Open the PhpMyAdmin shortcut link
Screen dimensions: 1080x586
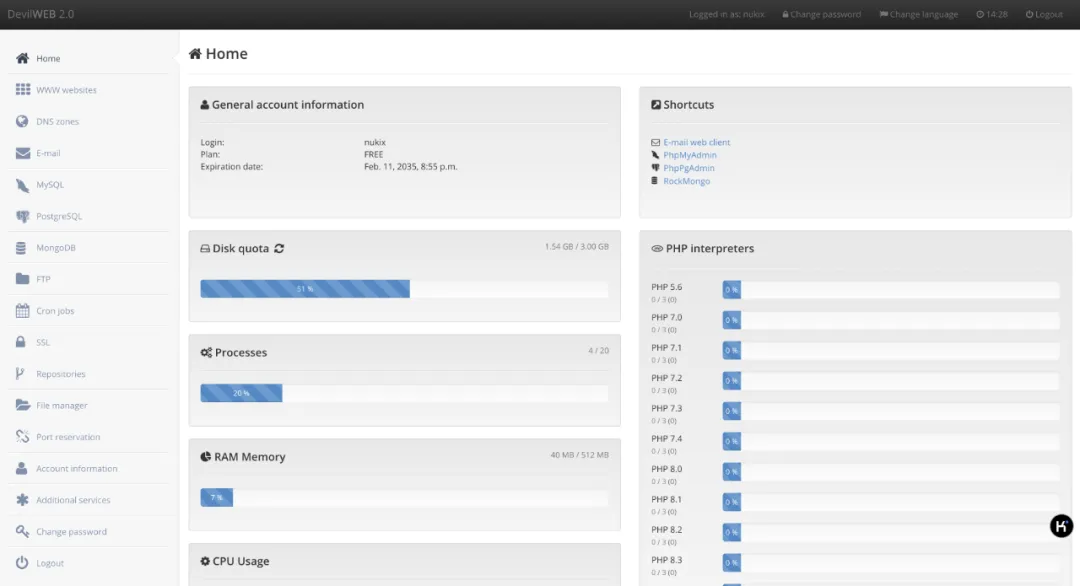689,155
